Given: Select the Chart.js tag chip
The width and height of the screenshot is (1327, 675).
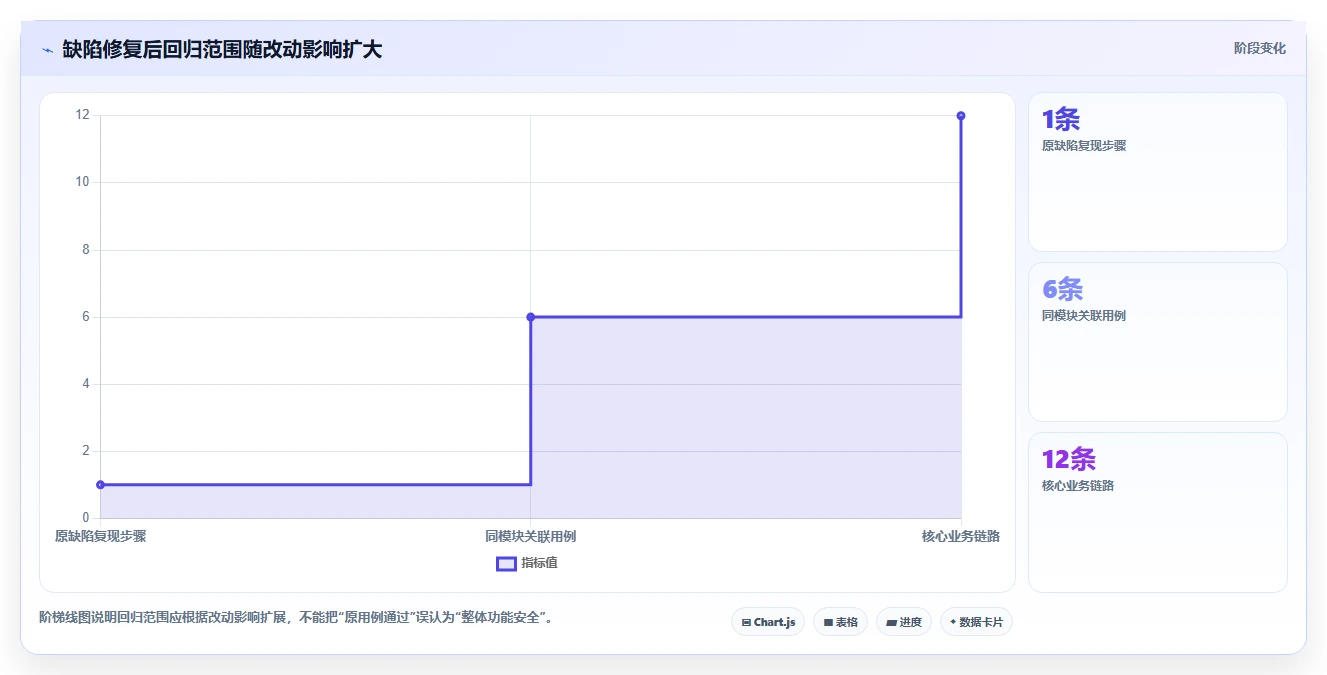Looking at the screenshot, I should (768, 622).
